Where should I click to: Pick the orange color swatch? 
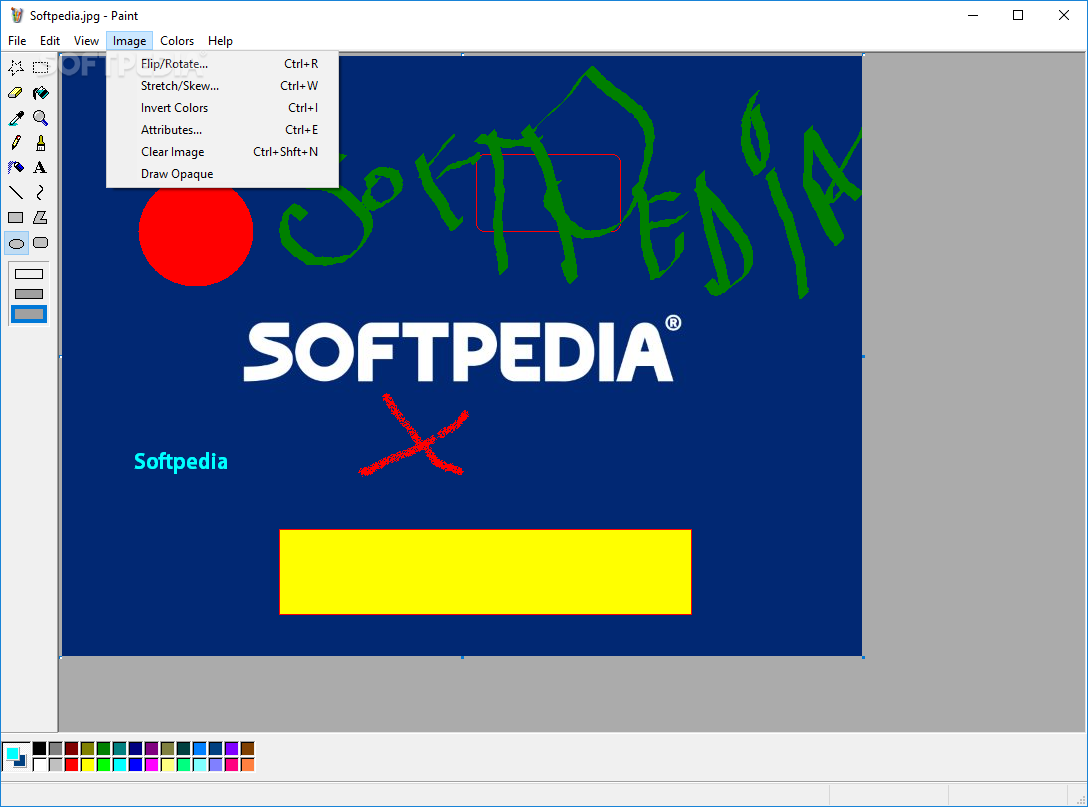pos(247,765)
